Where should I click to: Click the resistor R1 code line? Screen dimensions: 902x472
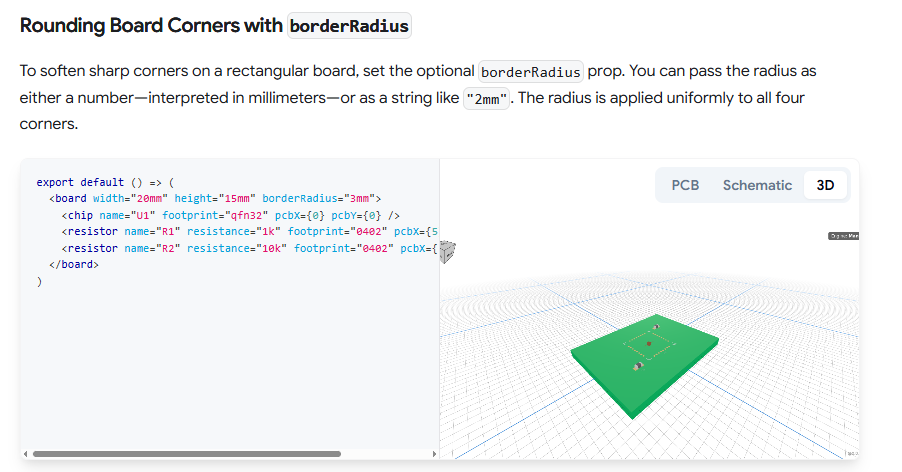250,231
